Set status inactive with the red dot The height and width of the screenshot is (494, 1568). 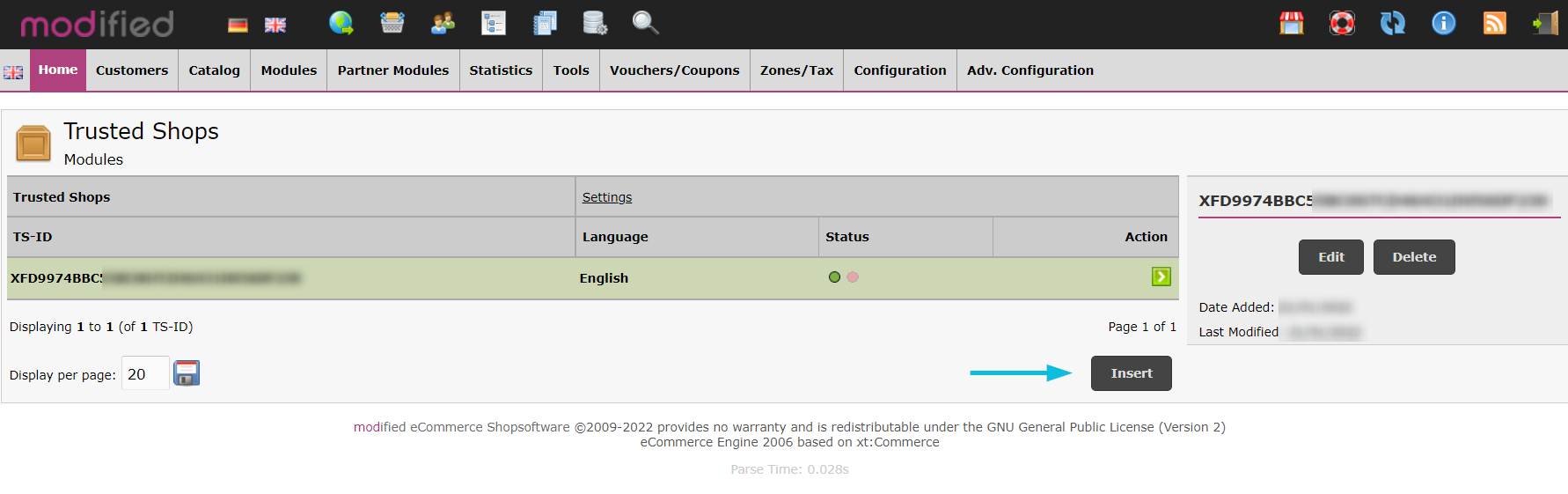tap(853, 276)
